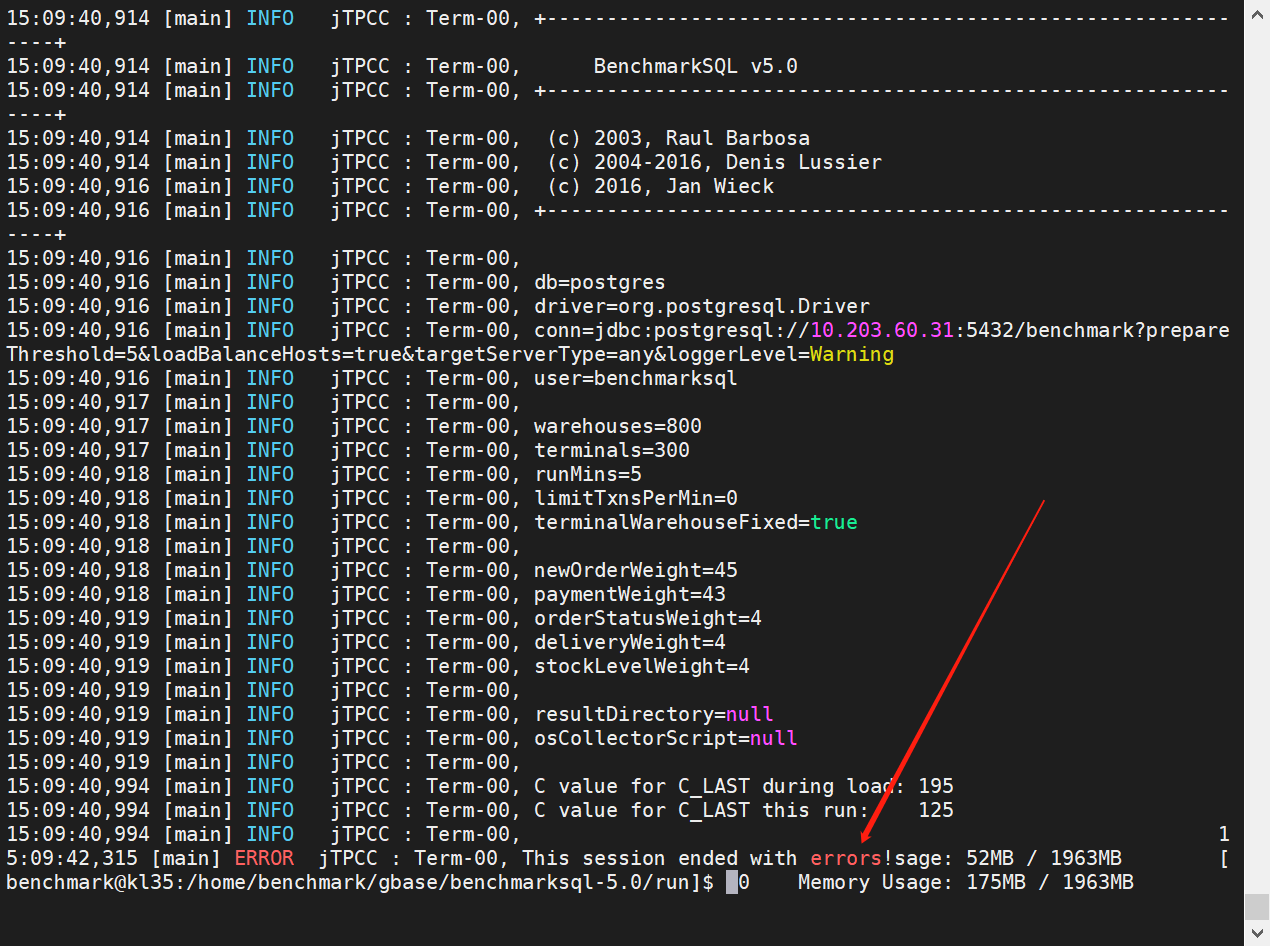1270x946 pixels.
Task: Click the "osCollectorScript=null" entry
Action: (x=666, y=738)
